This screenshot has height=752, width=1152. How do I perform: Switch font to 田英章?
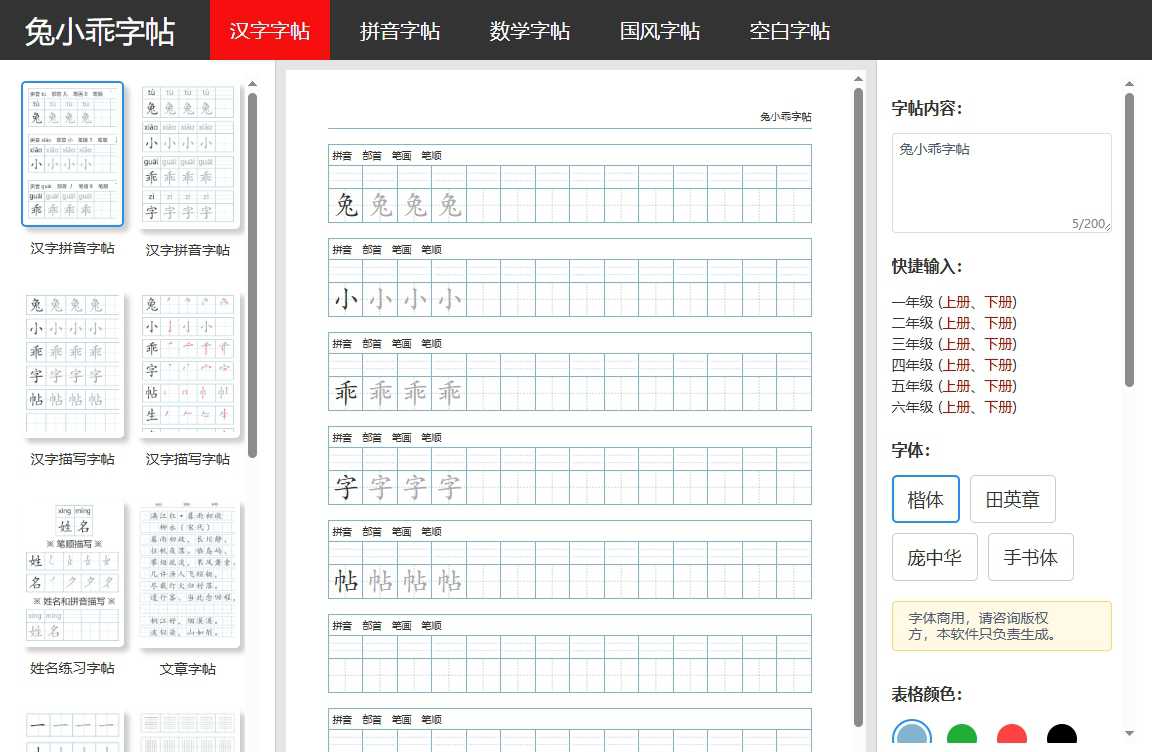click(1013, 500)
